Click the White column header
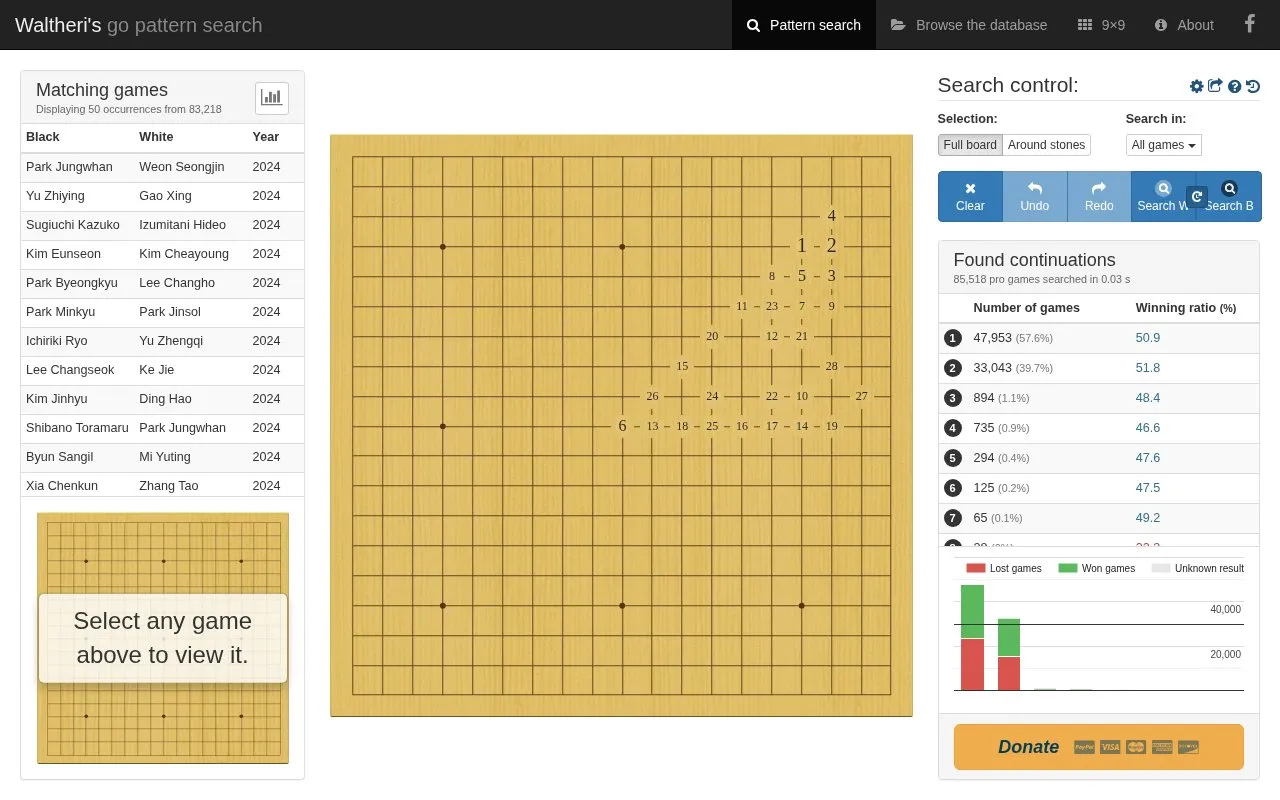 coord(156,137)
